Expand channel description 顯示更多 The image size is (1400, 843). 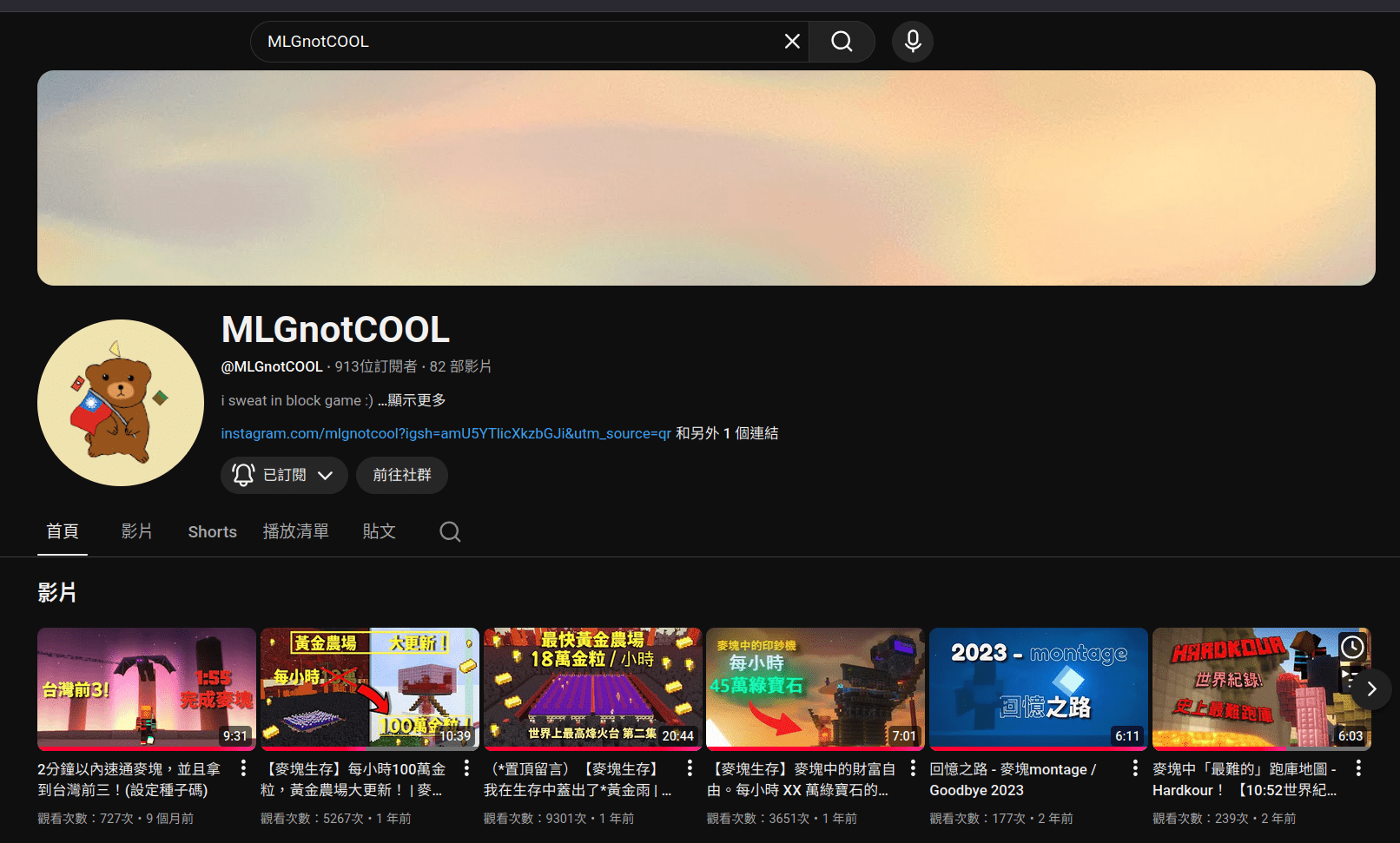tap(412, 400)
